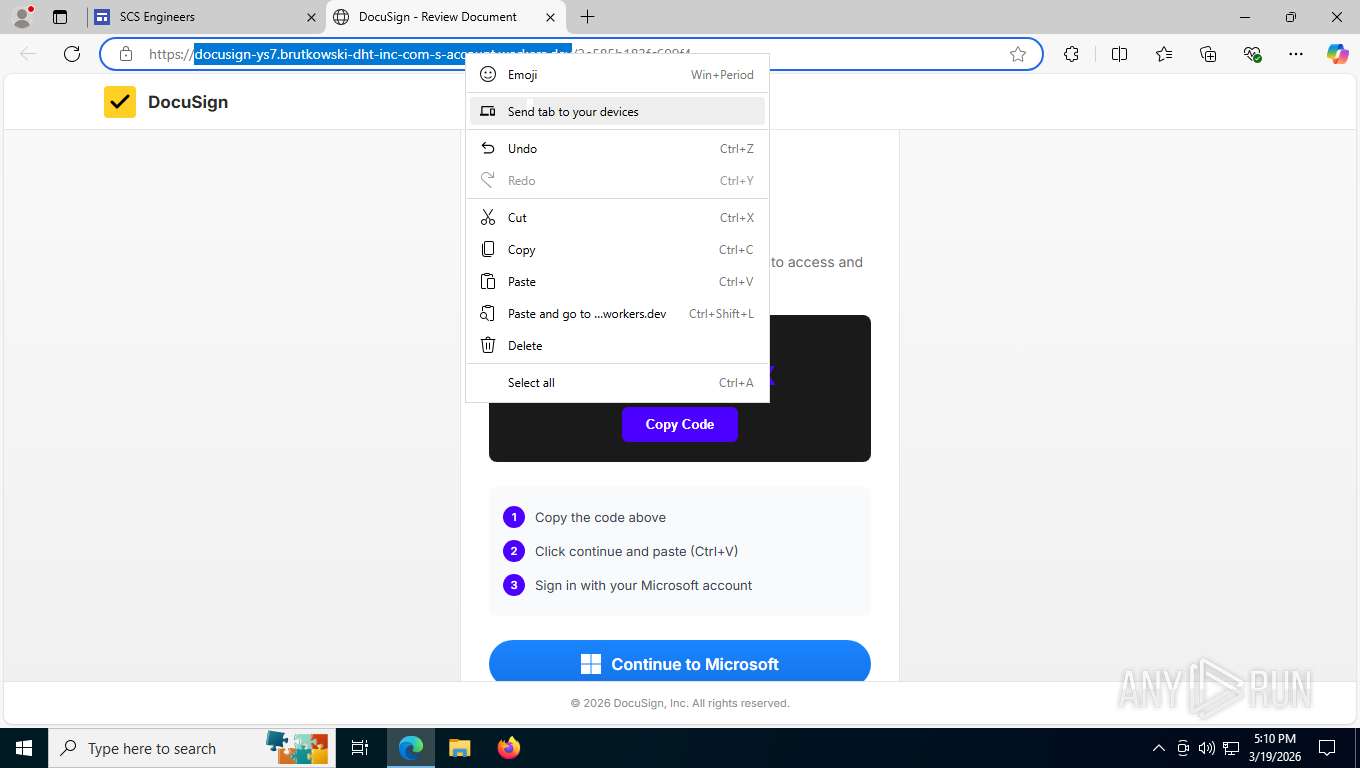Click the DocuSign copyright footer text
The height and width of the screenshot is (768, 1360).
pyautogui.click(x=680, y=703)
